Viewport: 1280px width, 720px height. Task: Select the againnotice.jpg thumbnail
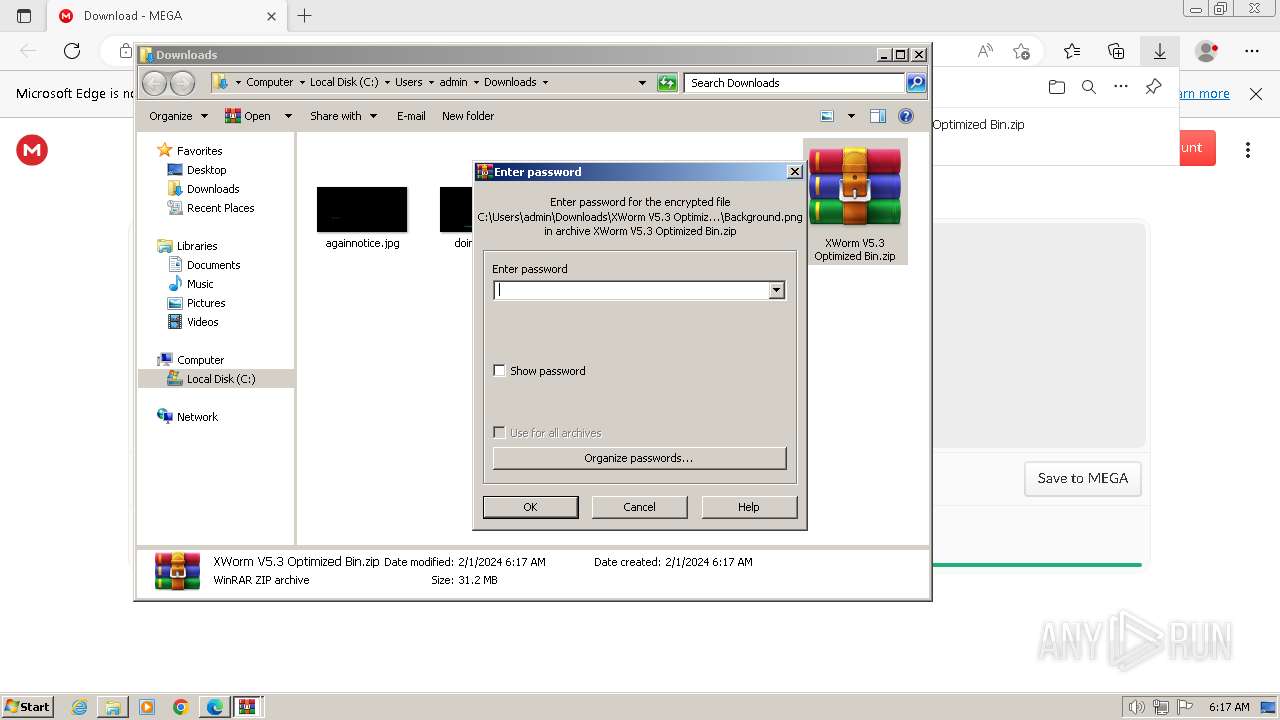pyautogui.click(x=362, y=210)
